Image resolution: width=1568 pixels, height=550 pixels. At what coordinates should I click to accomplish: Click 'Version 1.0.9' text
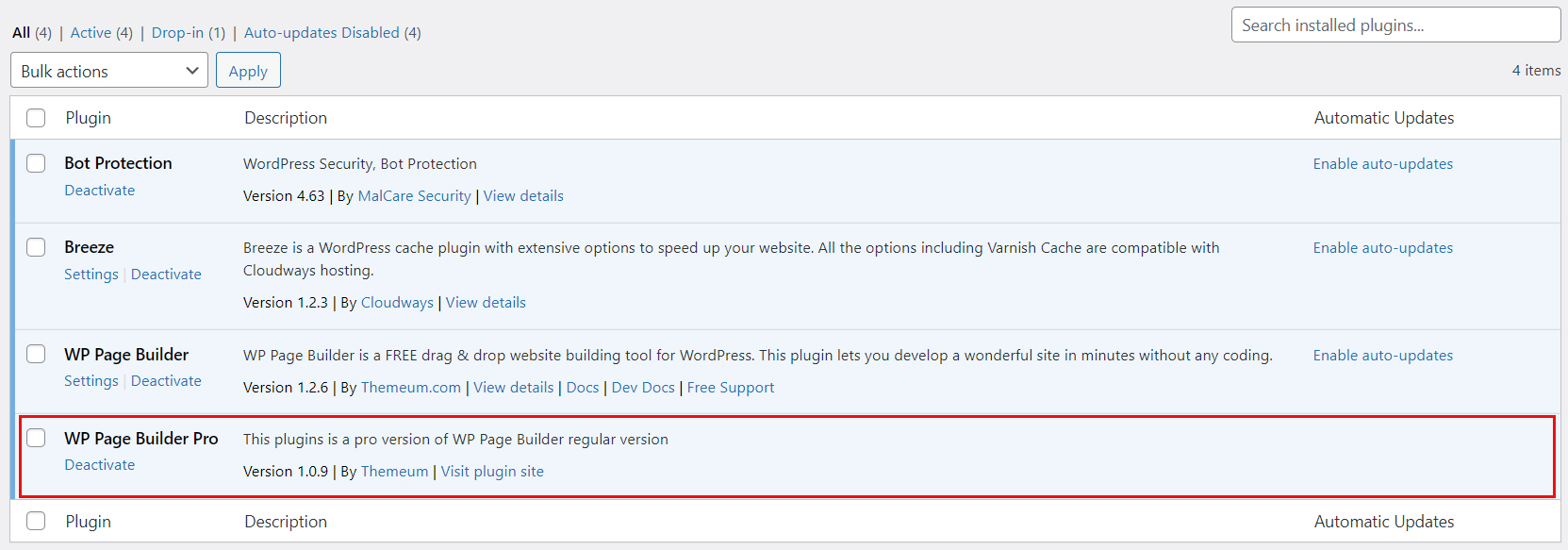(286, 472)
